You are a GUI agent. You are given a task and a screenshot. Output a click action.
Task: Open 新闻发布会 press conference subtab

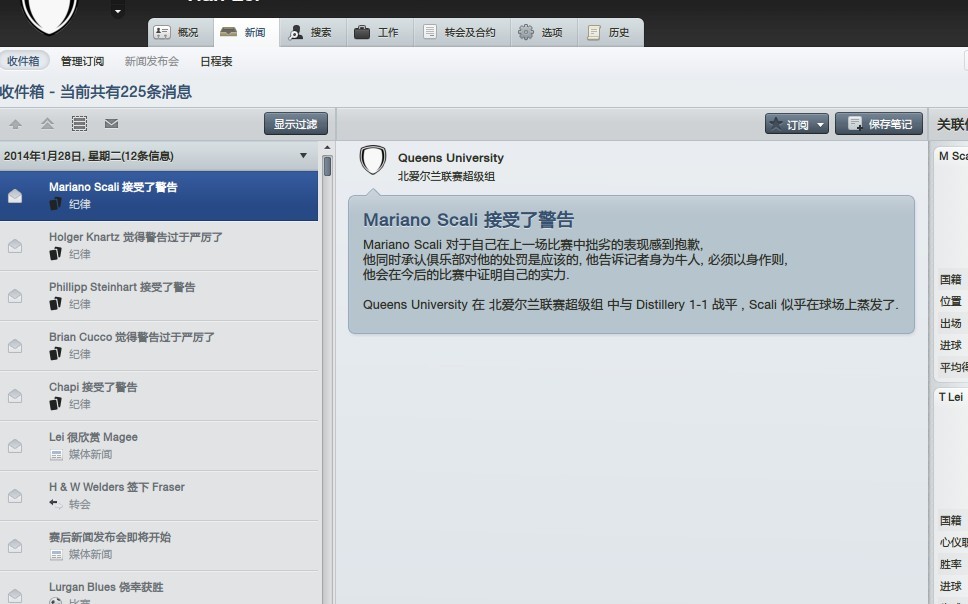point(151,61)
